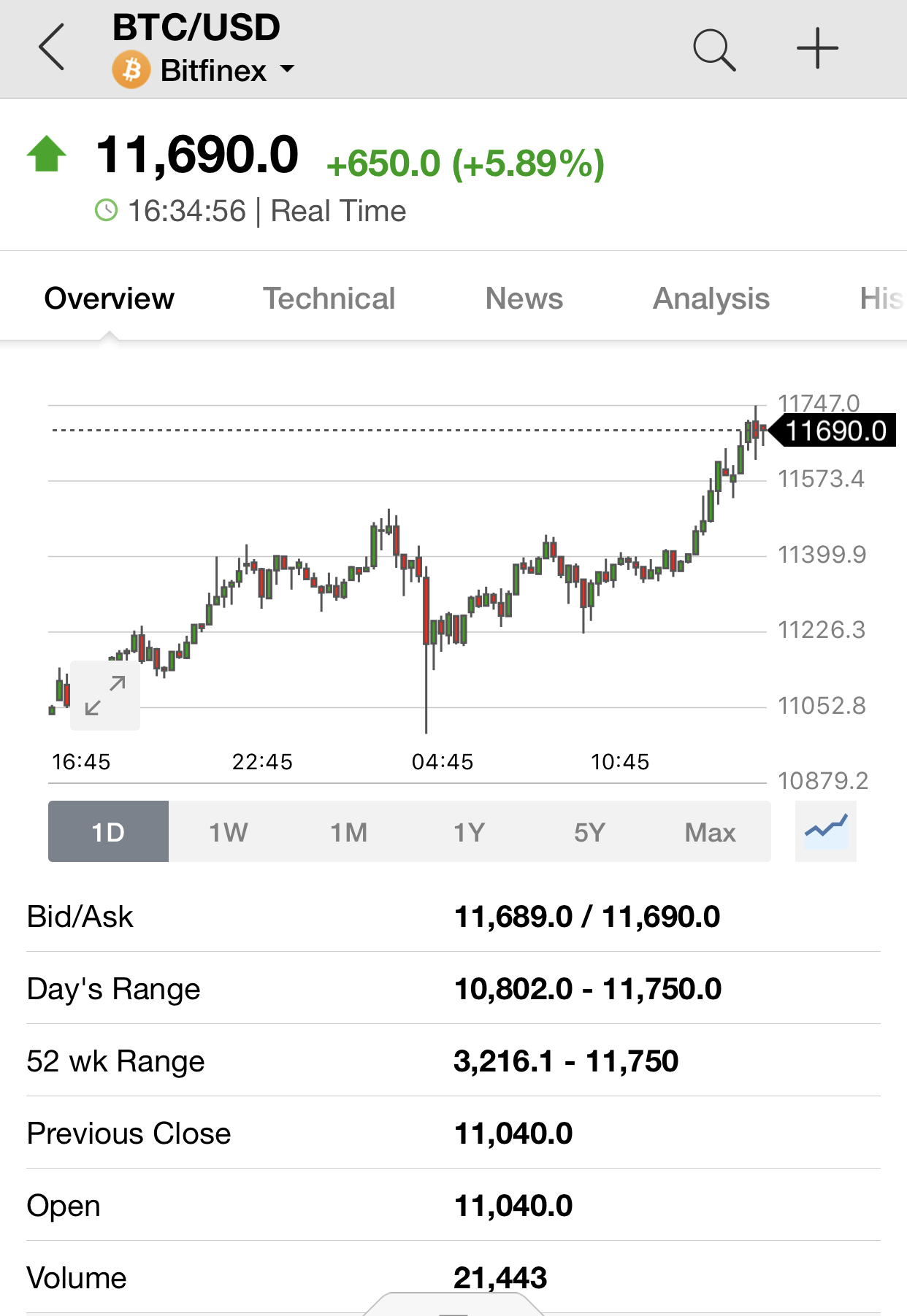Select the 1D timeframe

tap(108, 831)
